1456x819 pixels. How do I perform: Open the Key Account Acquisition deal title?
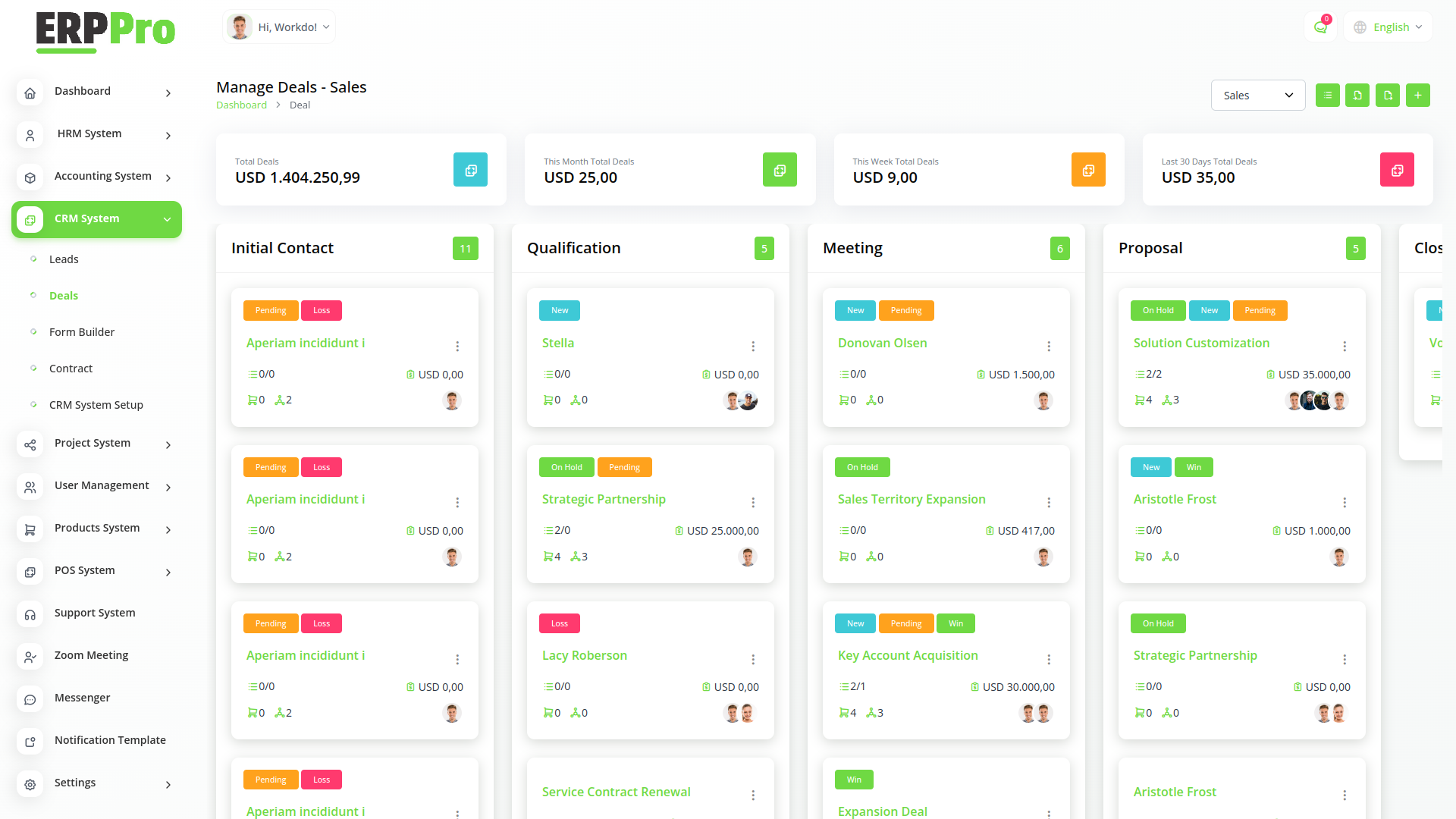[908, 655]
